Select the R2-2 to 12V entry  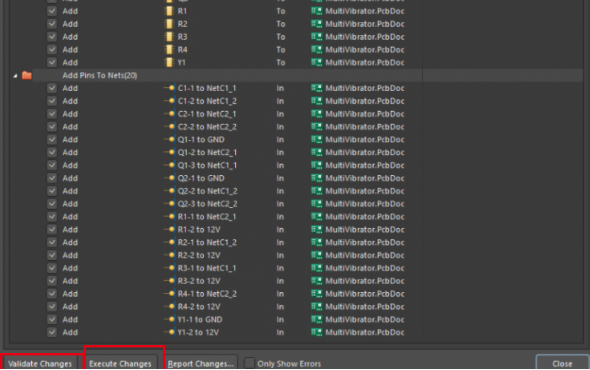(199, 255)
